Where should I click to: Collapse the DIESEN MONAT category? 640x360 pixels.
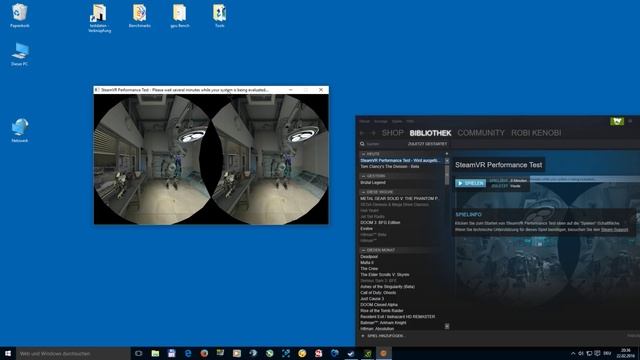pyautogui.click(x=363, y=250)
